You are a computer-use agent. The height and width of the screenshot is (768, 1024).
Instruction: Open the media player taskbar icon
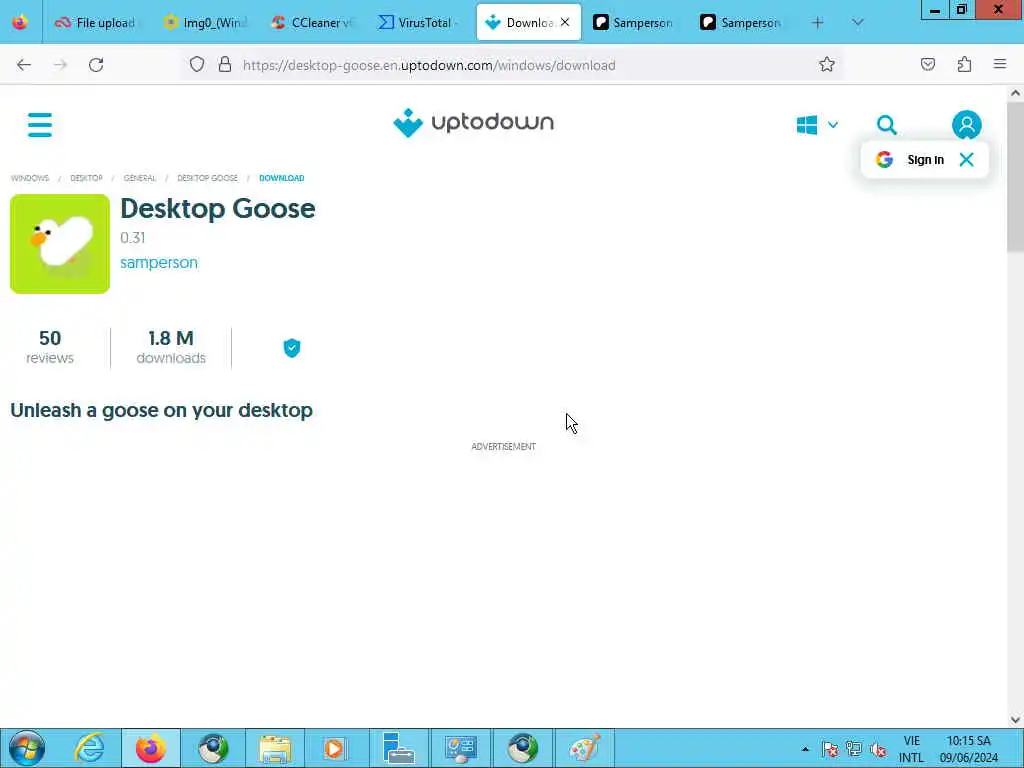334,748
